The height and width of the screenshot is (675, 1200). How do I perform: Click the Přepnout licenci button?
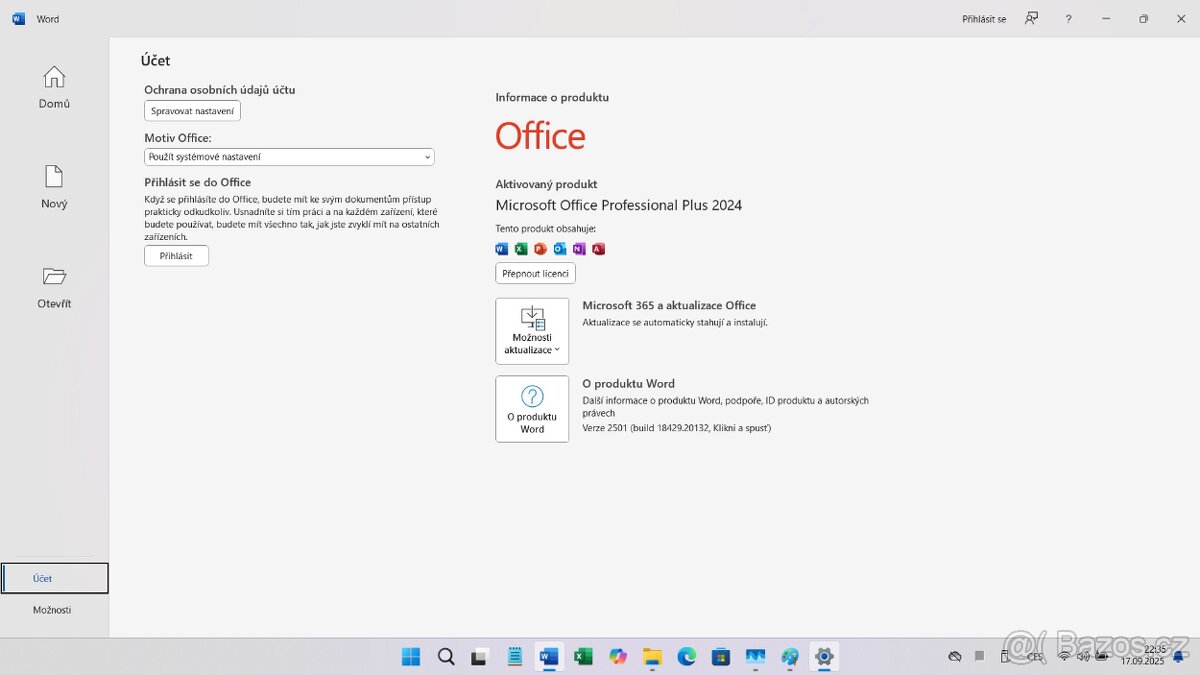pos(535,273)
